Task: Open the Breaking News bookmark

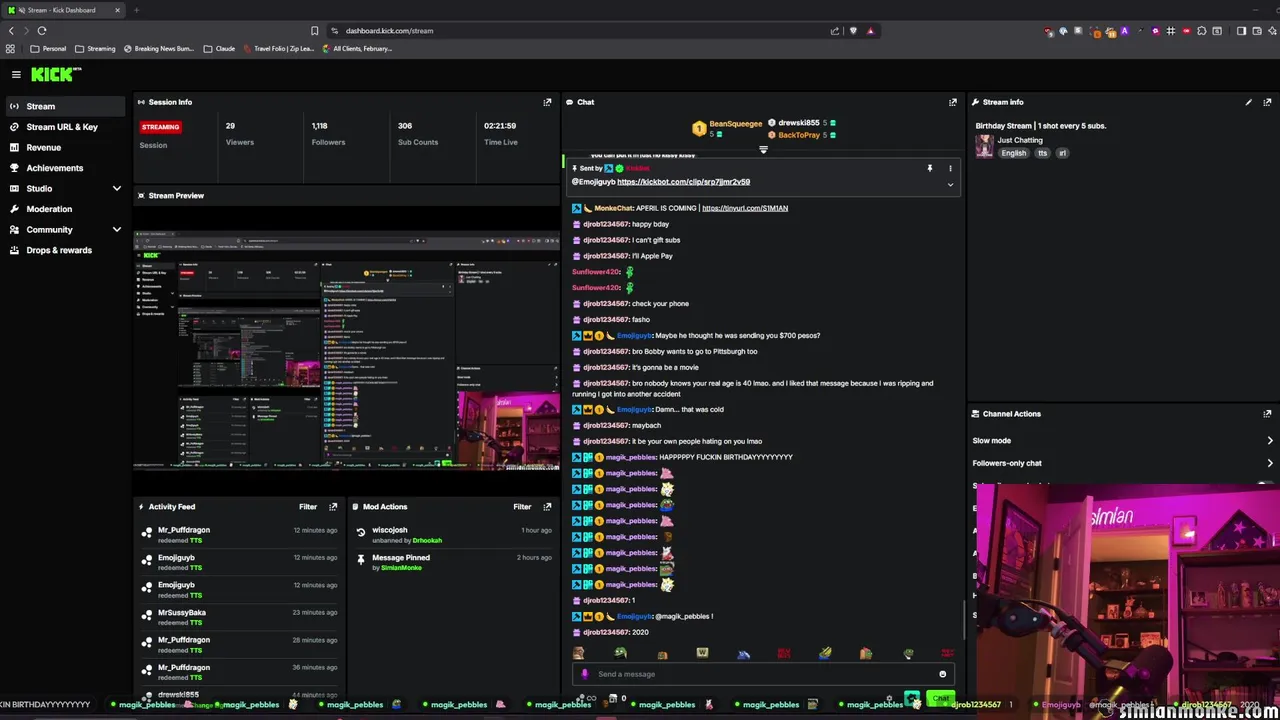Action: coord(159,48)
